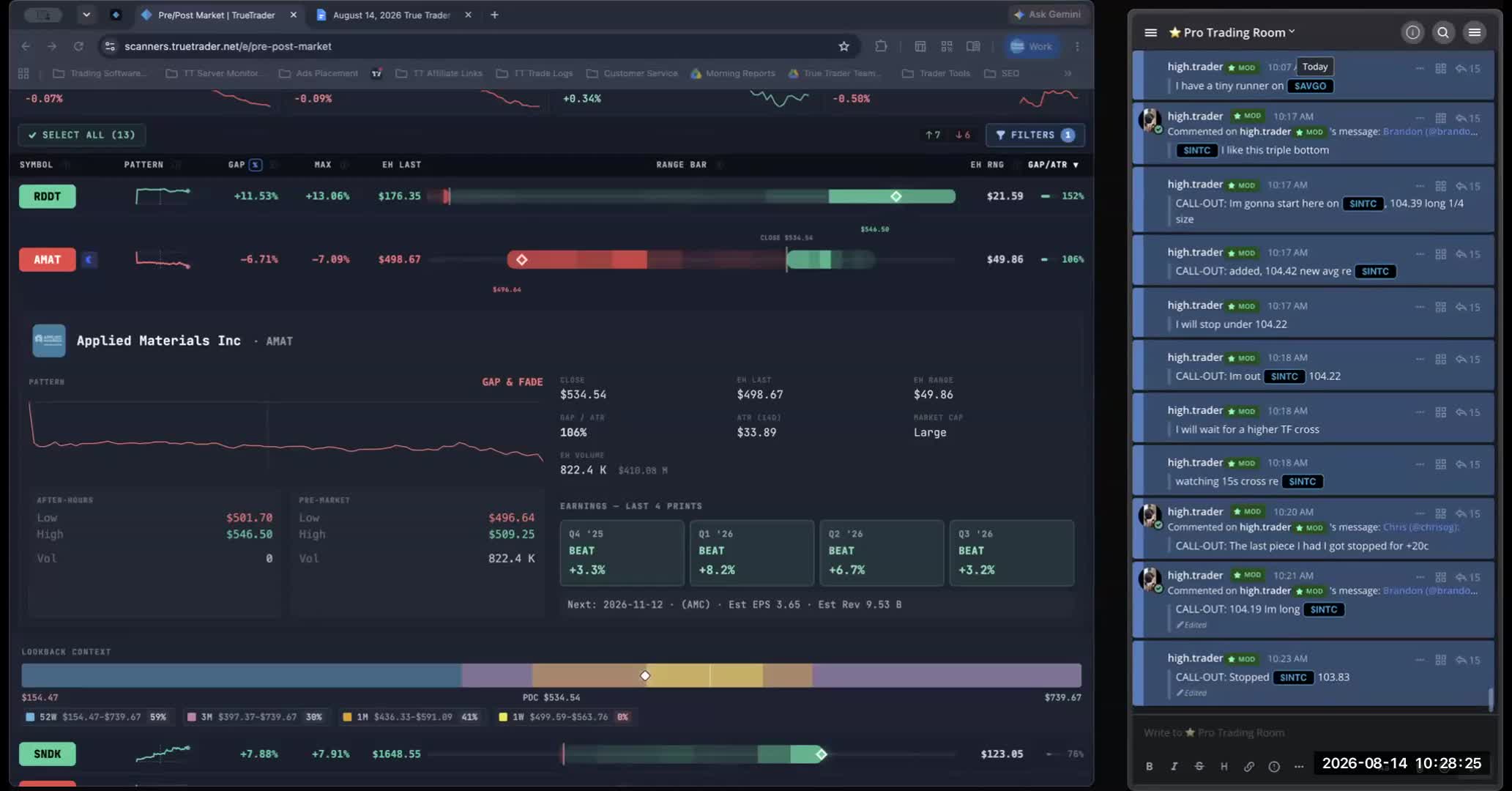Open the chat panel's right-side menu
1512x791 pixels.
1475,32
